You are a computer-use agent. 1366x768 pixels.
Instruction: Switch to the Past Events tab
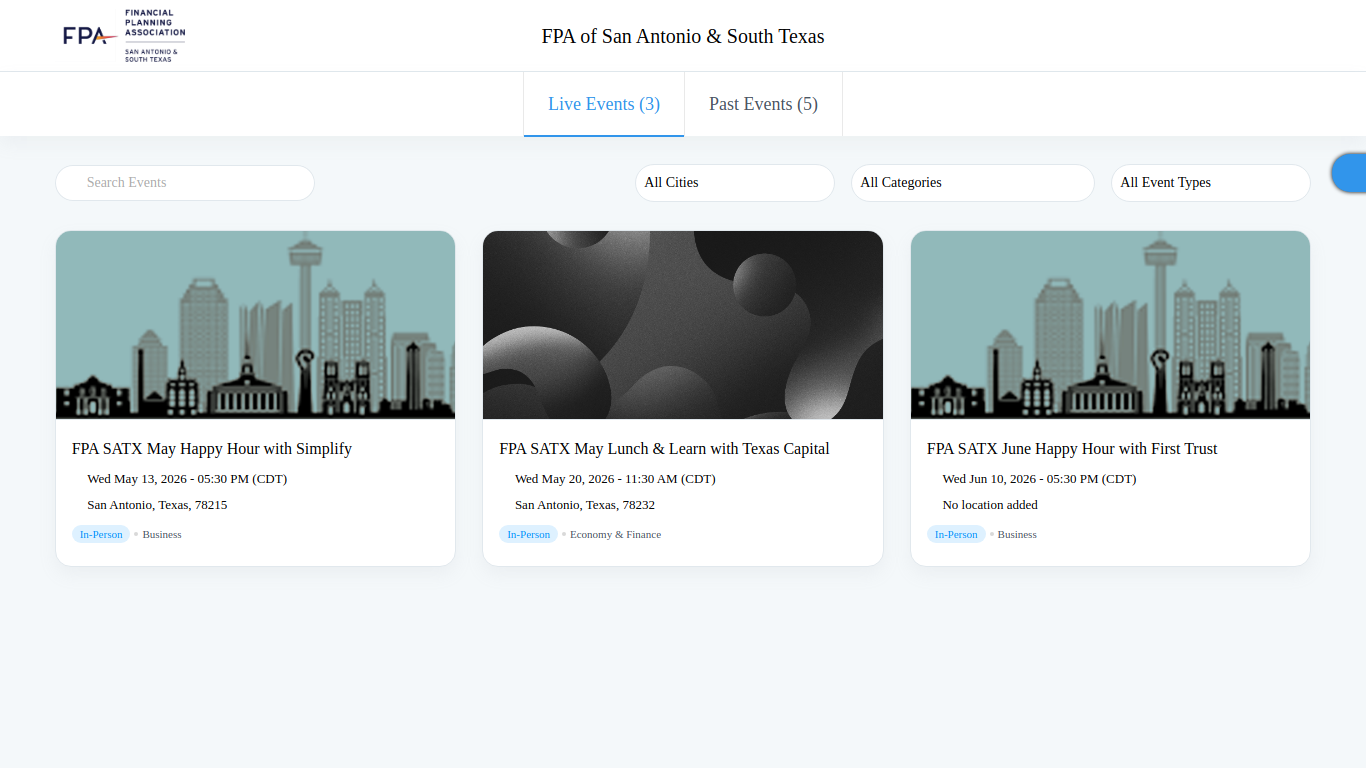click(763, 104)
